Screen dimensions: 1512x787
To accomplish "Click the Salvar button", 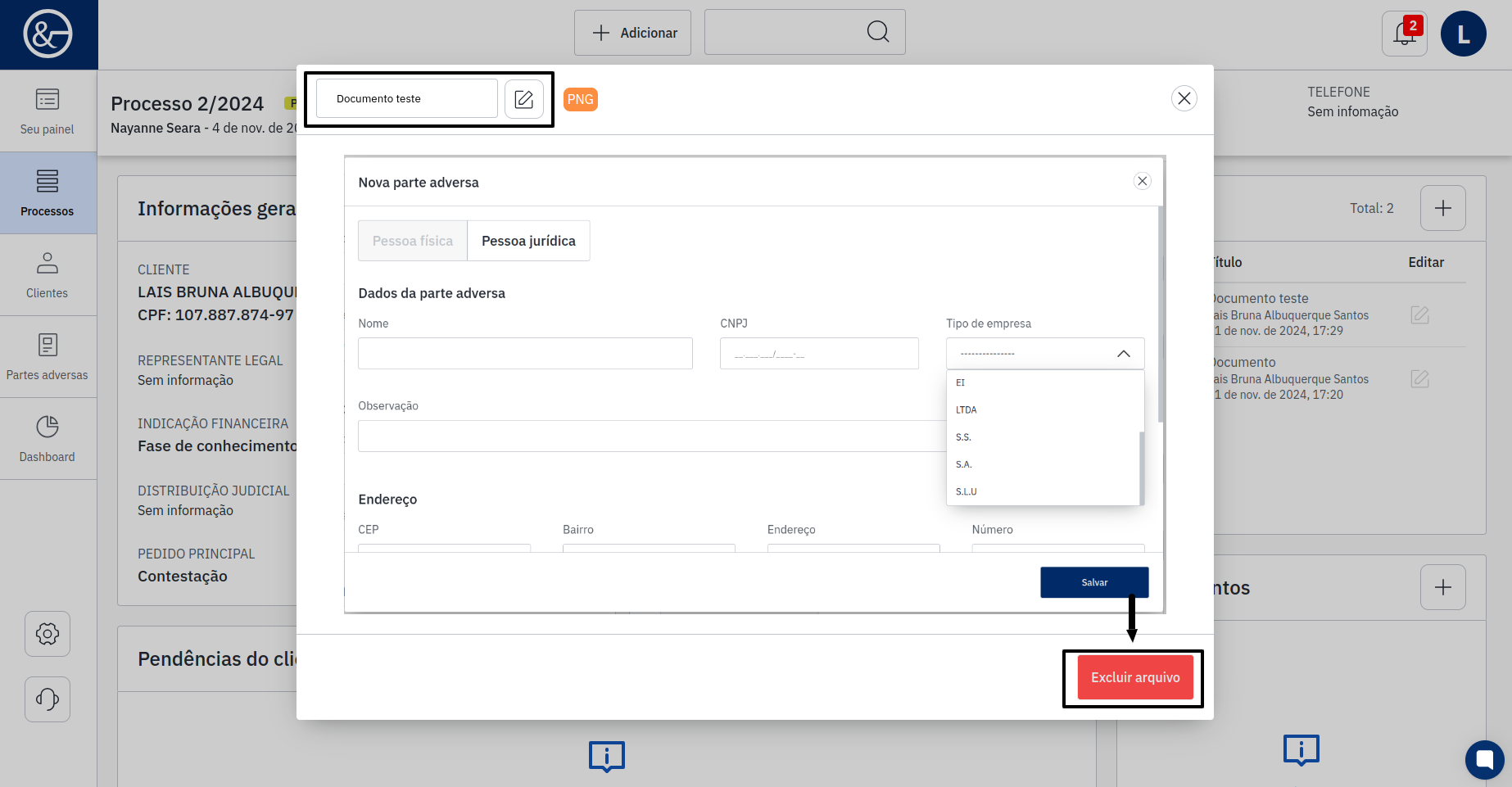I will pos(1095,582).
